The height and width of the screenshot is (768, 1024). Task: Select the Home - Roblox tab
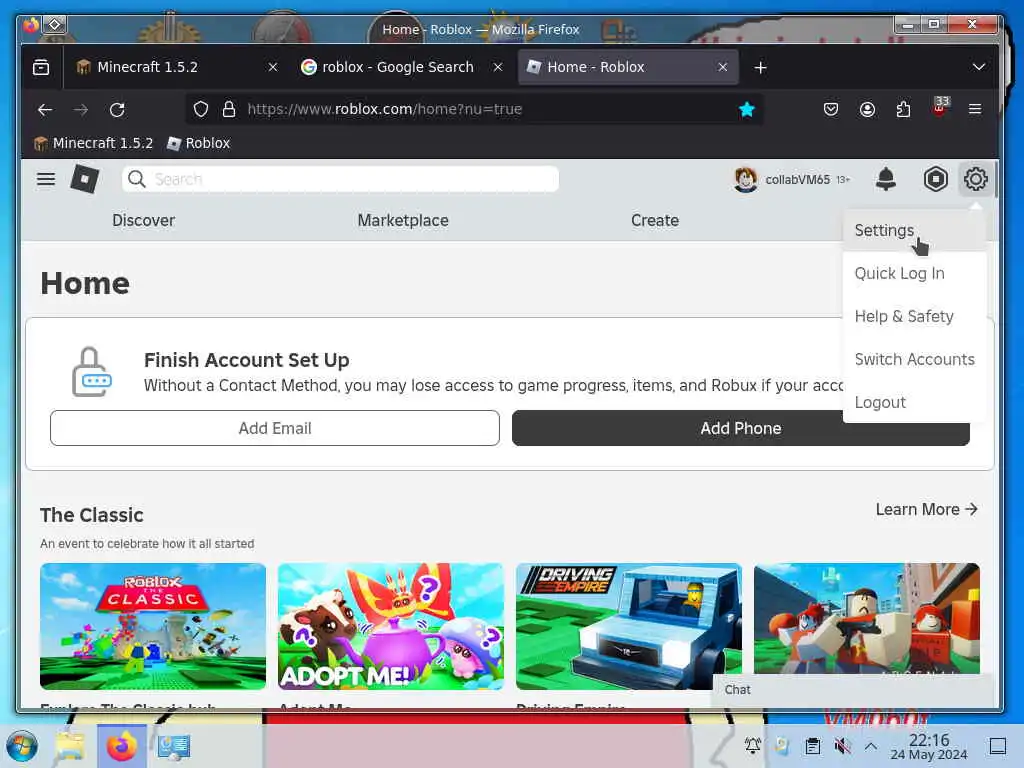628,67
